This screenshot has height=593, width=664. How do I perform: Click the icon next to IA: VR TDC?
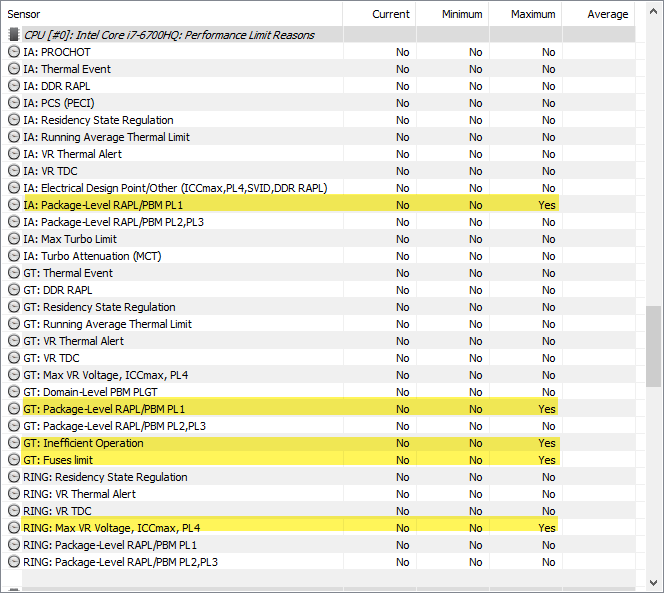click(14, 171)
